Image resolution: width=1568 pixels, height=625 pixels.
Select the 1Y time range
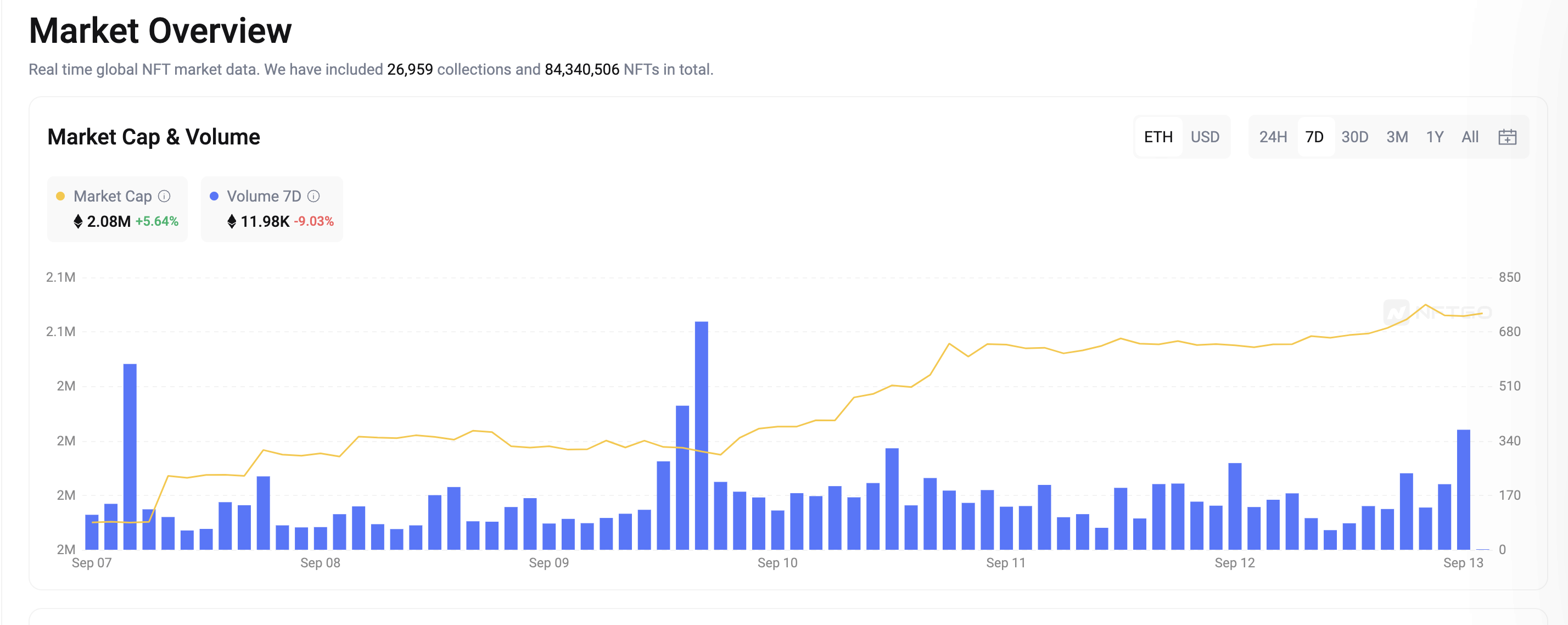pyautogui.click(x=1435, y=137)
